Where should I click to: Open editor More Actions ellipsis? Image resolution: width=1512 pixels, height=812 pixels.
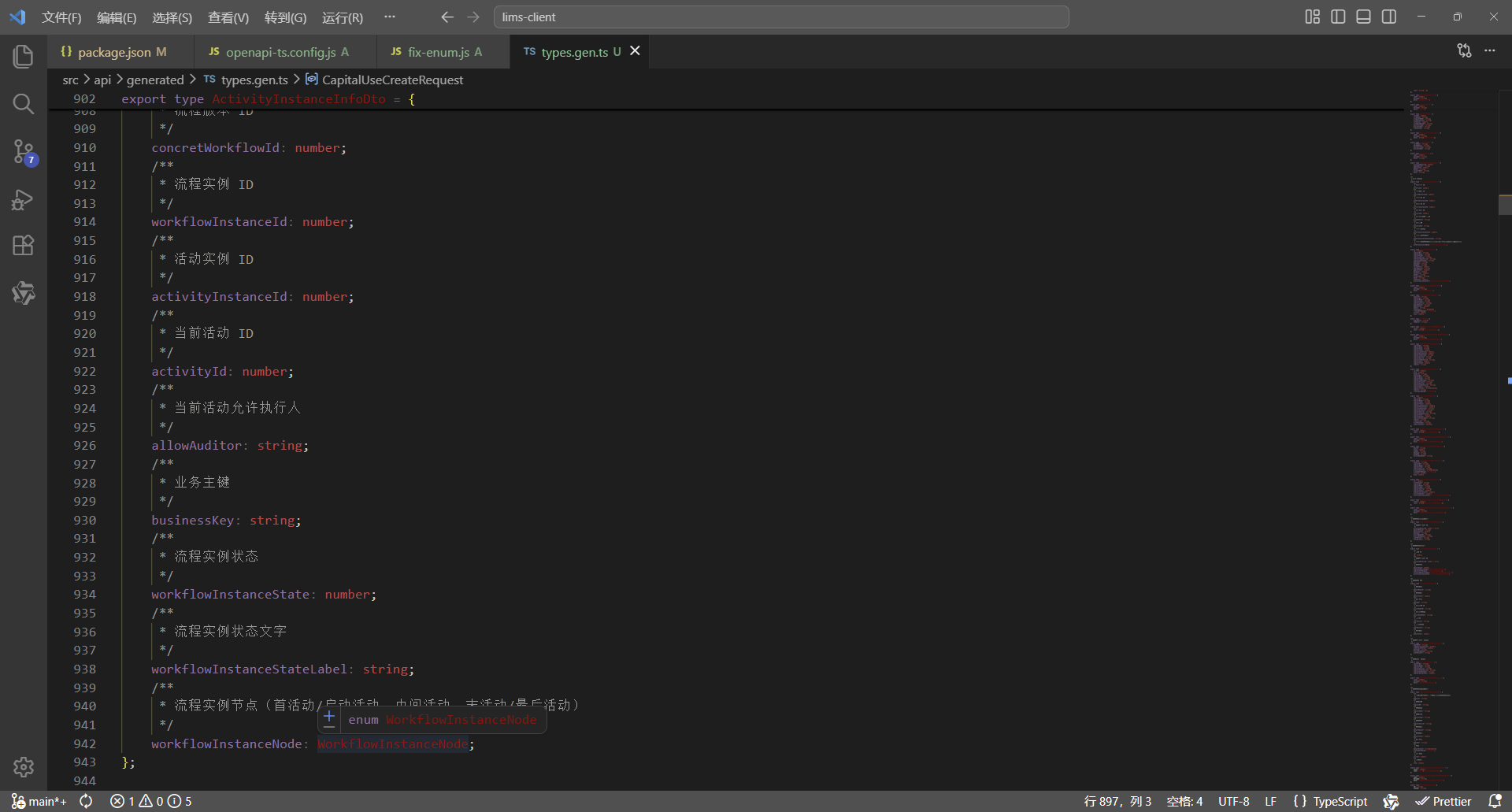click(x=1490, y=50)
